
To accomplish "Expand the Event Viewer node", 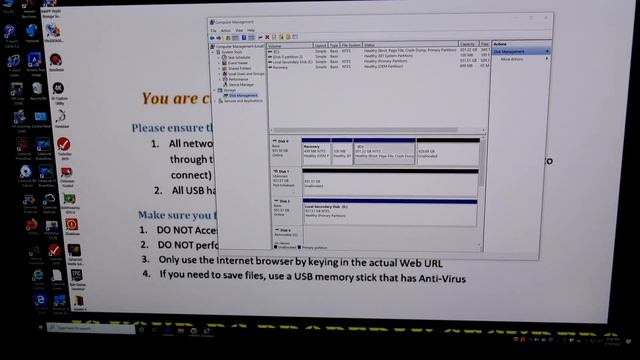I will (219, 63).
